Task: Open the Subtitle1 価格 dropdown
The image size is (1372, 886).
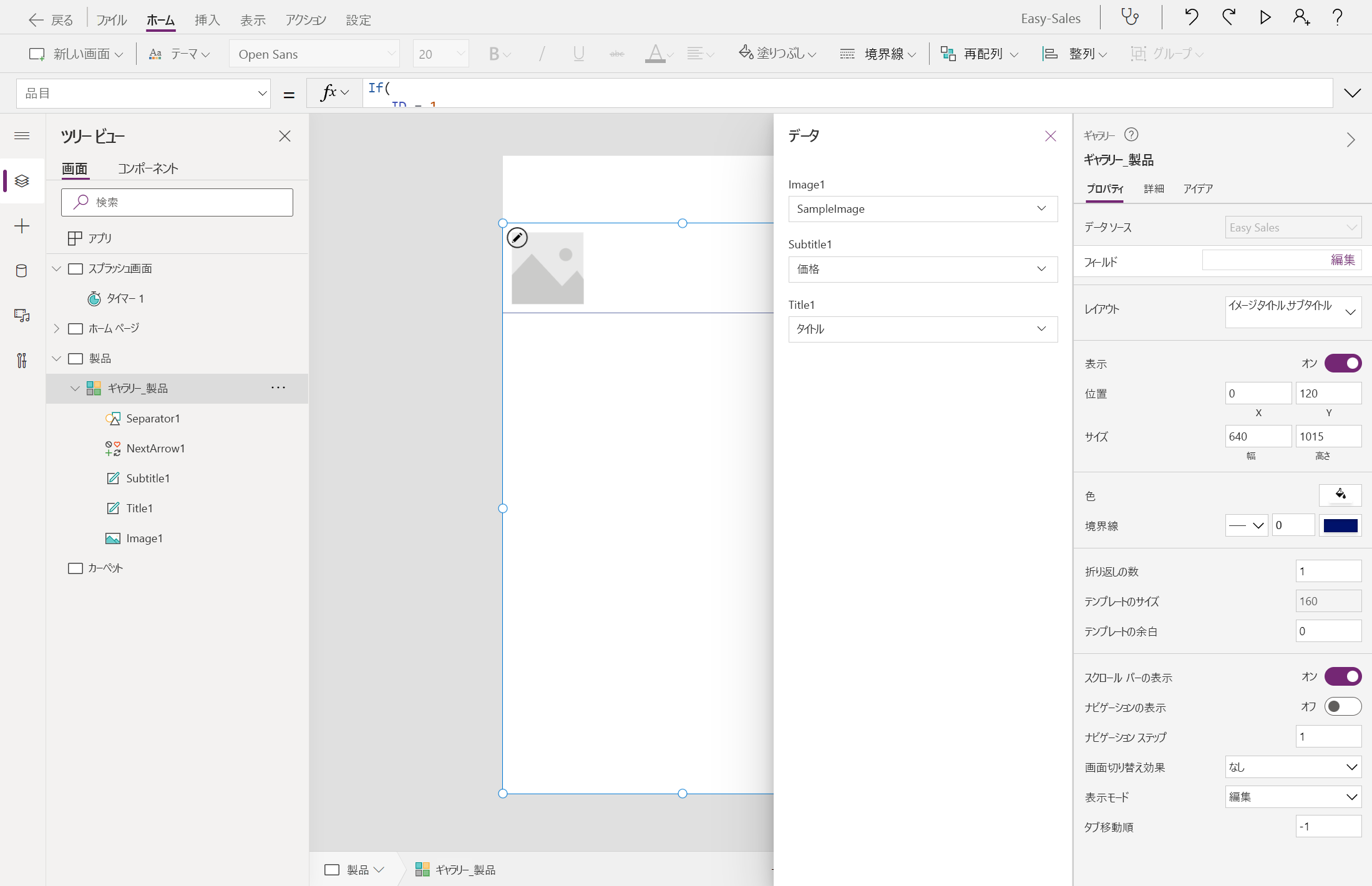Action: (922, 269)
